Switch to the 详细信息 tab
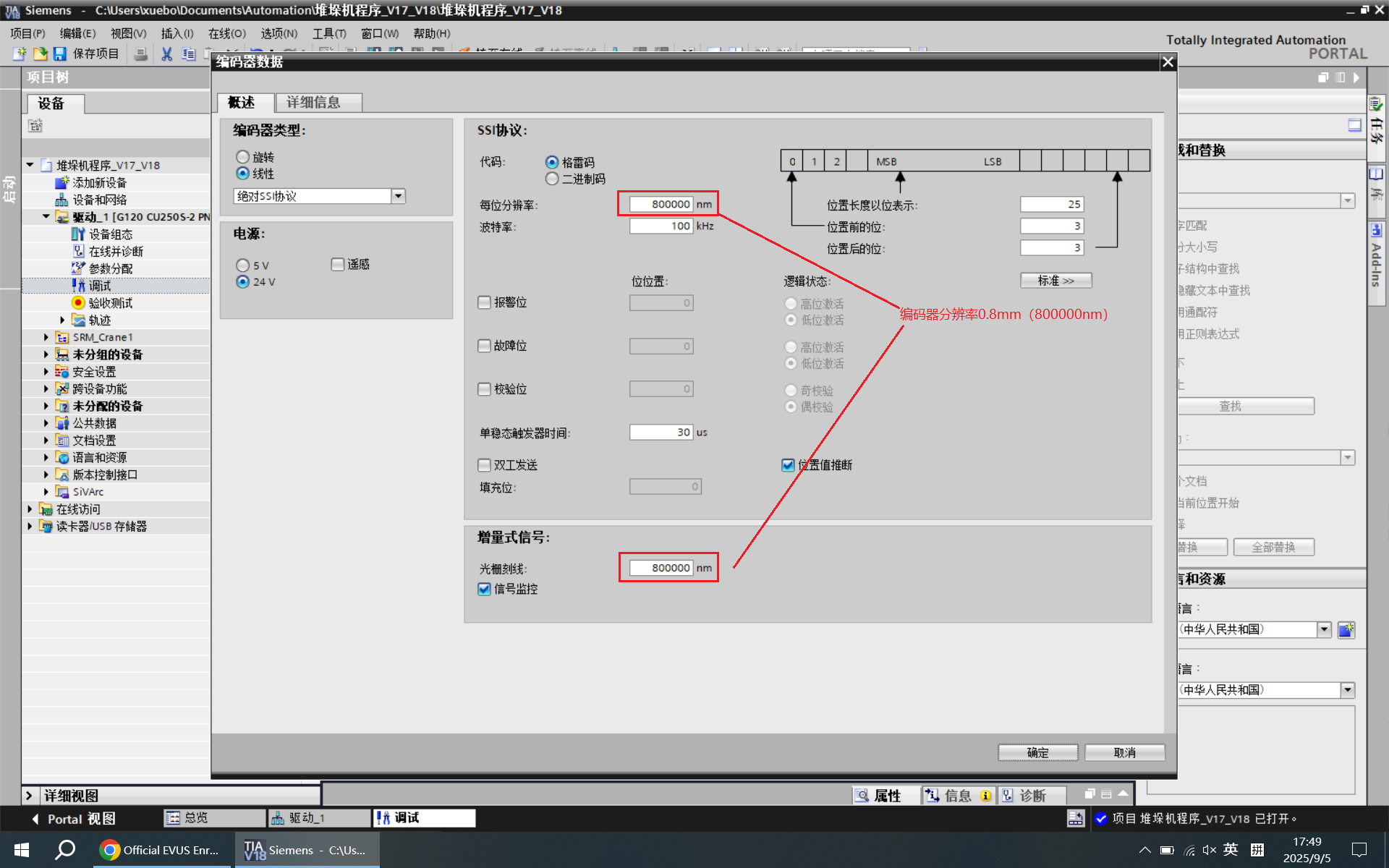The height and width of the screenshot is (868, 1389). (314, 103)
